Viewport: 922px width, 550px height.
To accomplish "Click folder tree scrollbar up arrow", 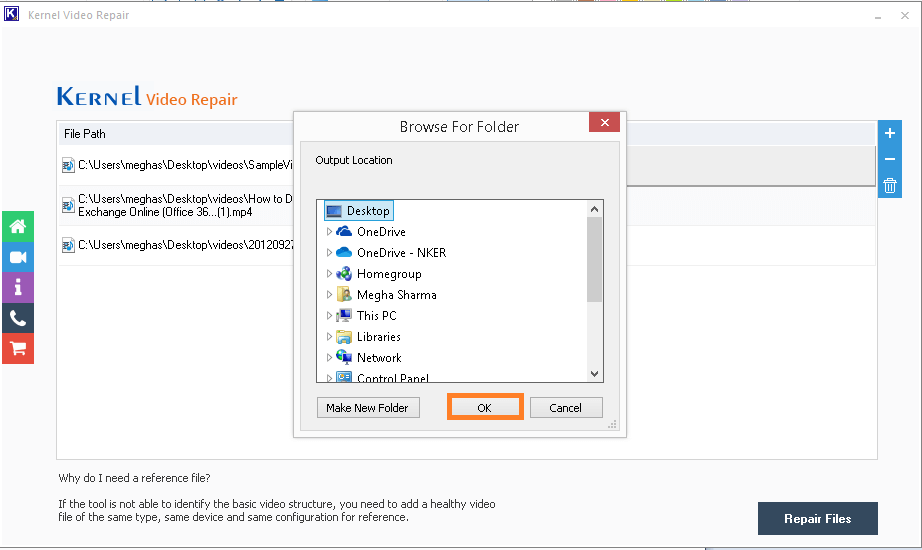I will (594, 209).
